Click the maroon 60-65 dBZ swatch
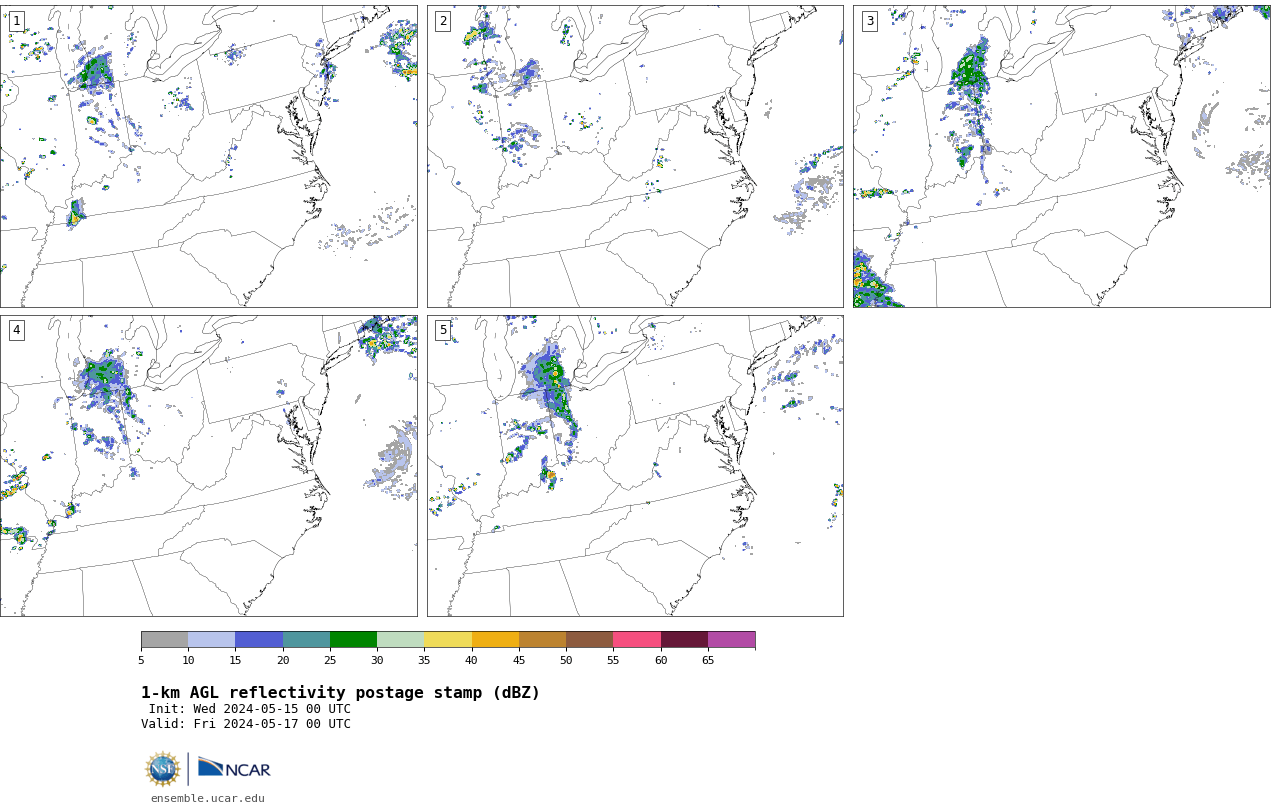The width and height of the screenshot is (1280, 809). pos(684,640)
